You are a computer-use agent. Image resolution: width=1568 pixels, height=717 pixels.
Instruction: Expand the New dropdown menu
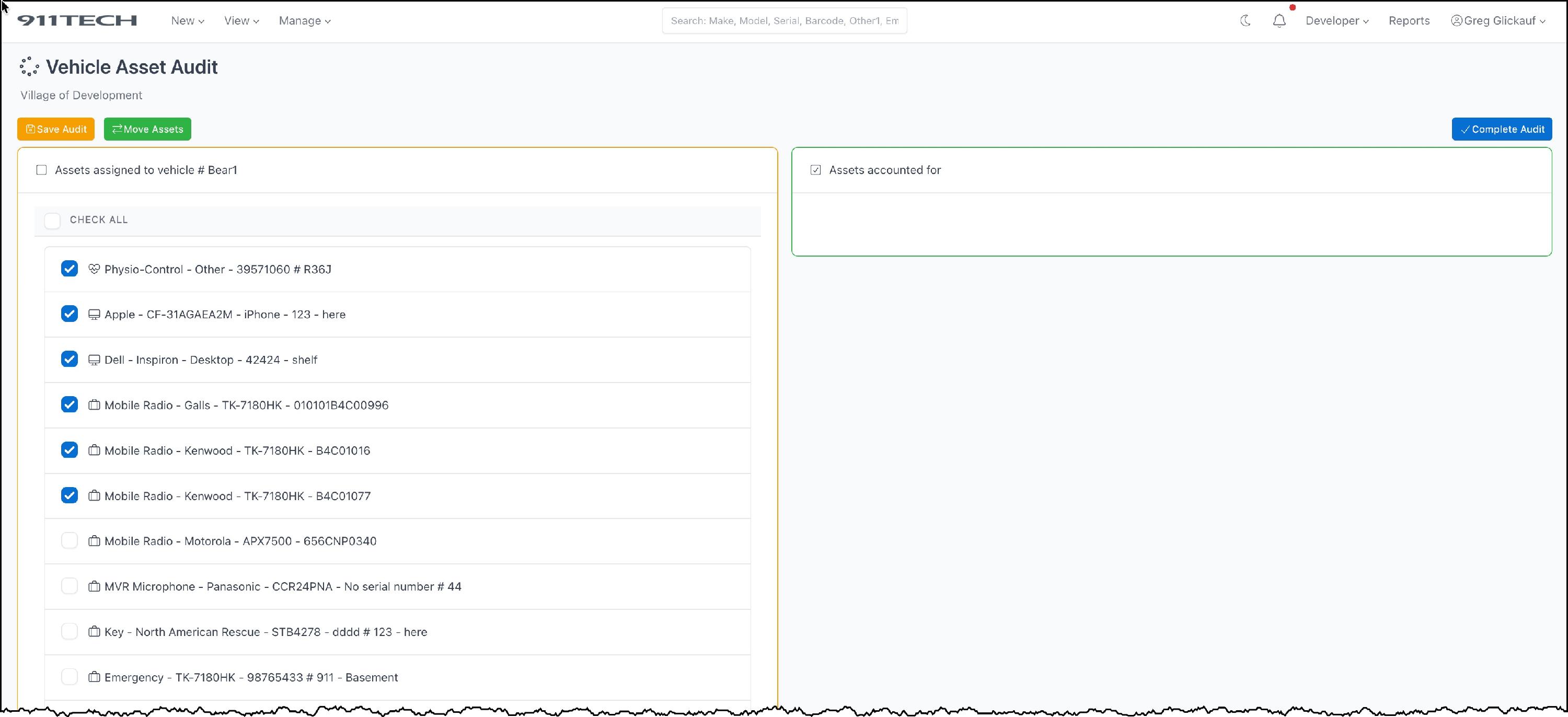pos(187,21)
